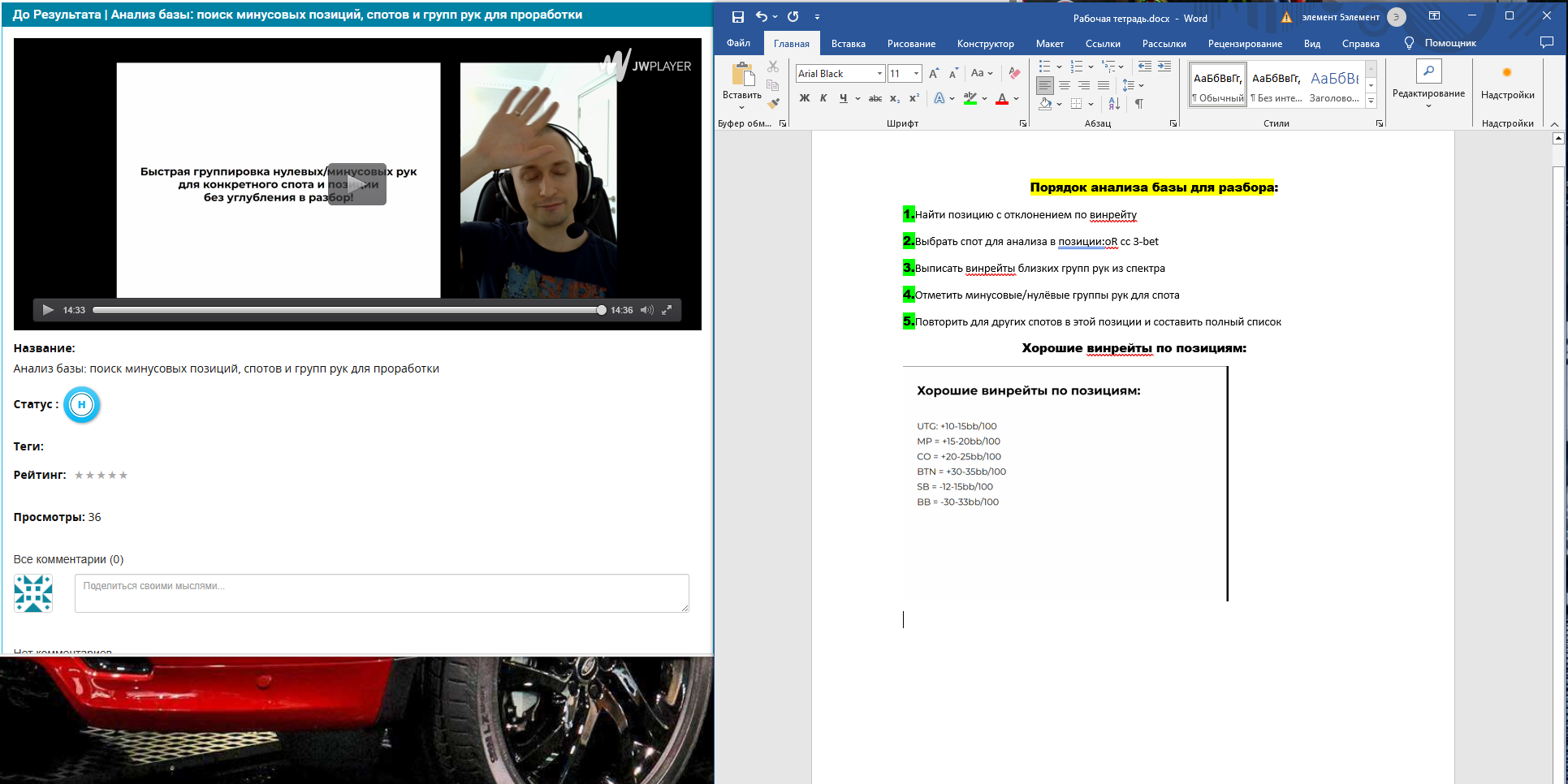Click the paragraph shading bucket icon
Screen dimensions: 1568x784
click(x=1046, y=104)
